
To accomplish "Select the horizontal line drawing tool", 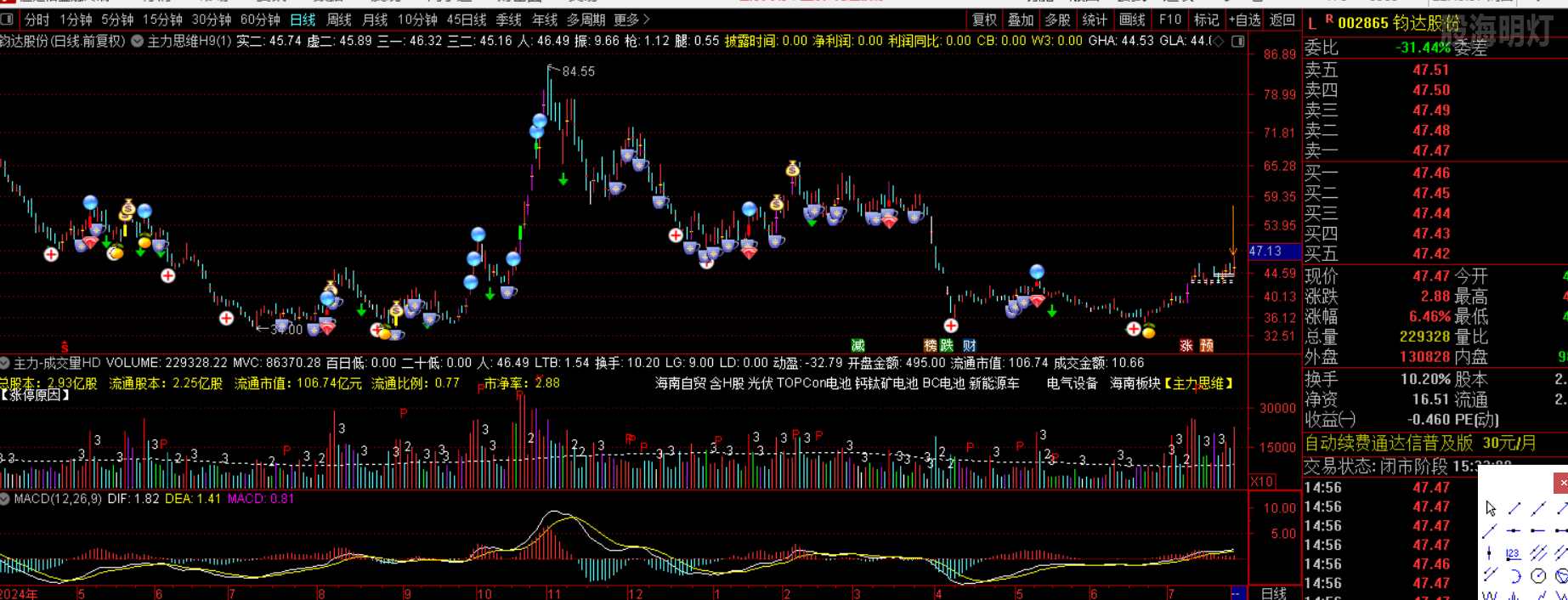I will pos(1514,530).
